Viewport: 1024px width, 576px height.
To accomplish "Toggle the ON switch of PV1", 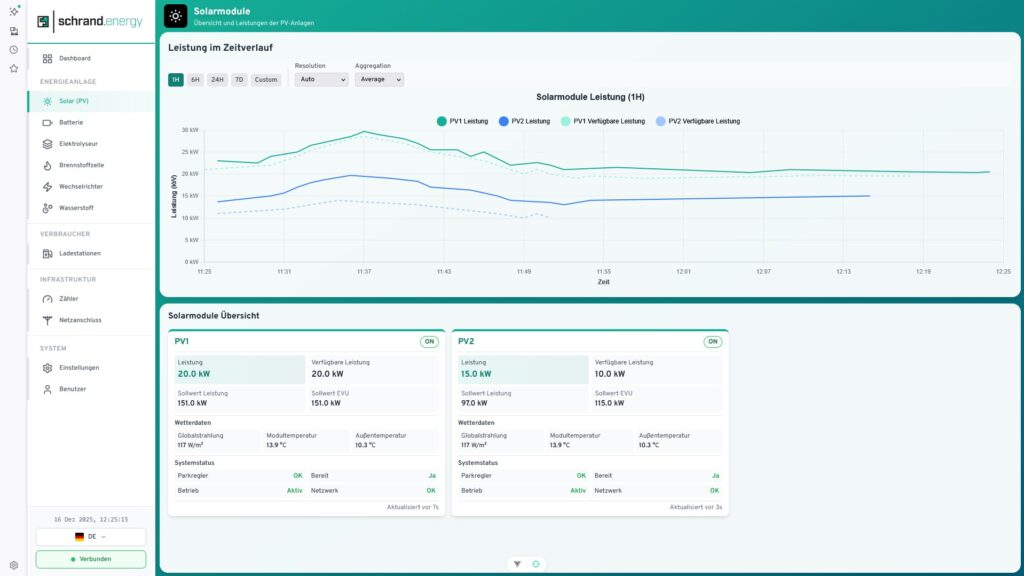I will (x=429, y=342).
